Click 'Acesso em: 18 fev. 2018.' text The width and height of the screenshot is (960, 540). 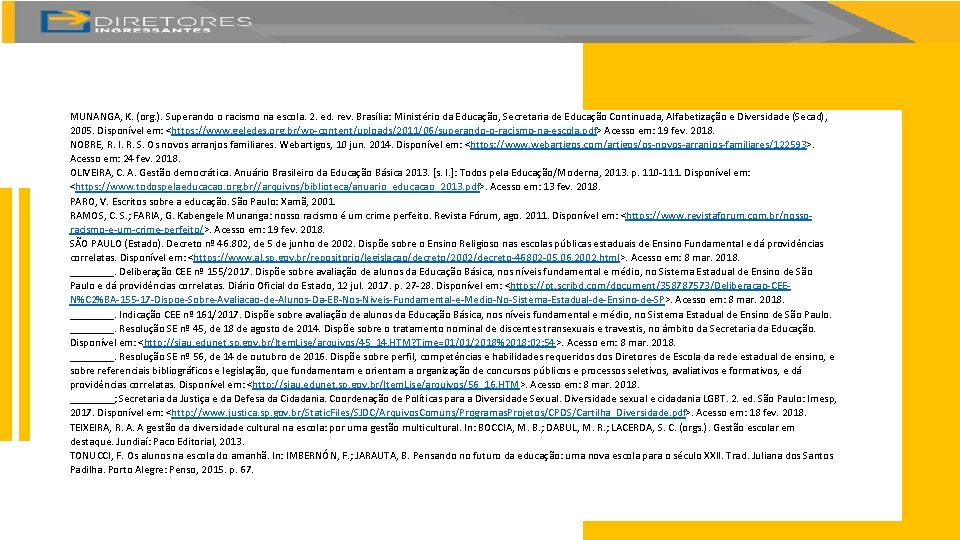751,413
